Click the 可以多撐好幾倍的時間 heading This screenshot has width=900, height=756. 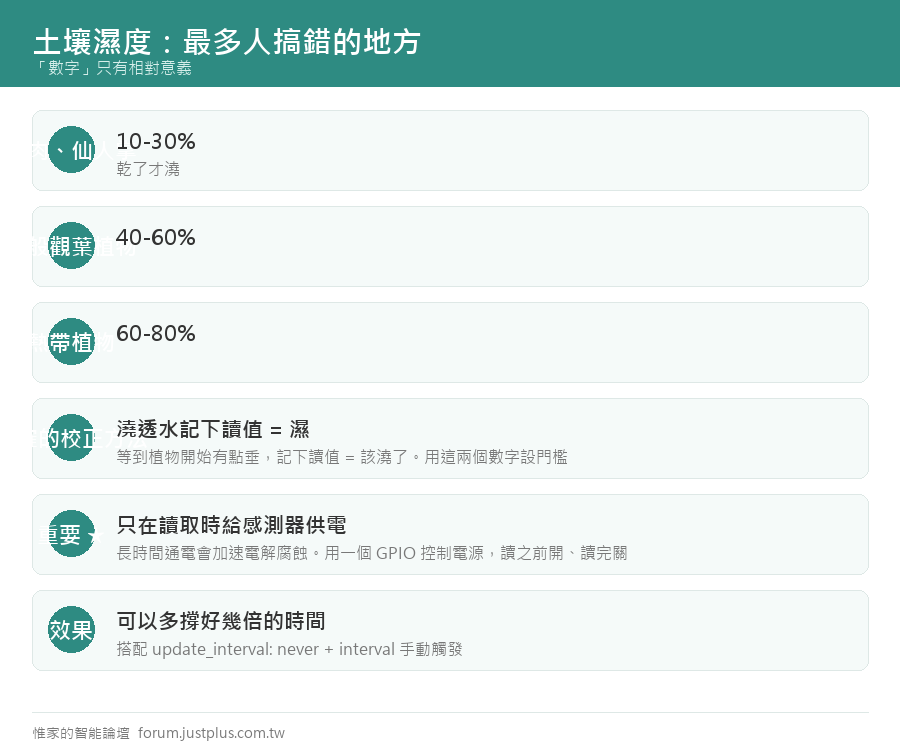[221, 621]
